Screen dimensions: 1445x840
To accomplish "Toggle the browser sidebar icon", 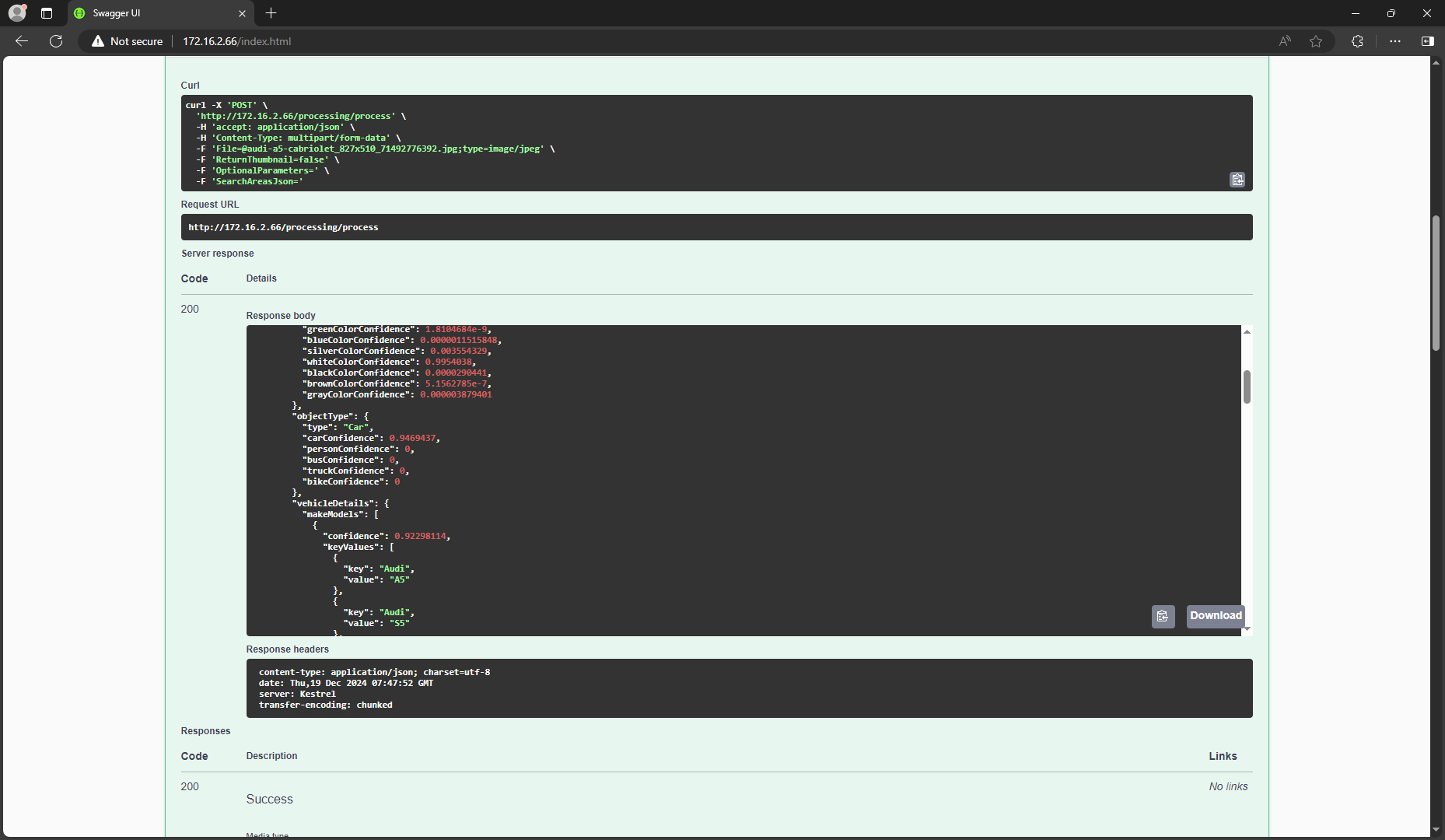I will 1427,41.
